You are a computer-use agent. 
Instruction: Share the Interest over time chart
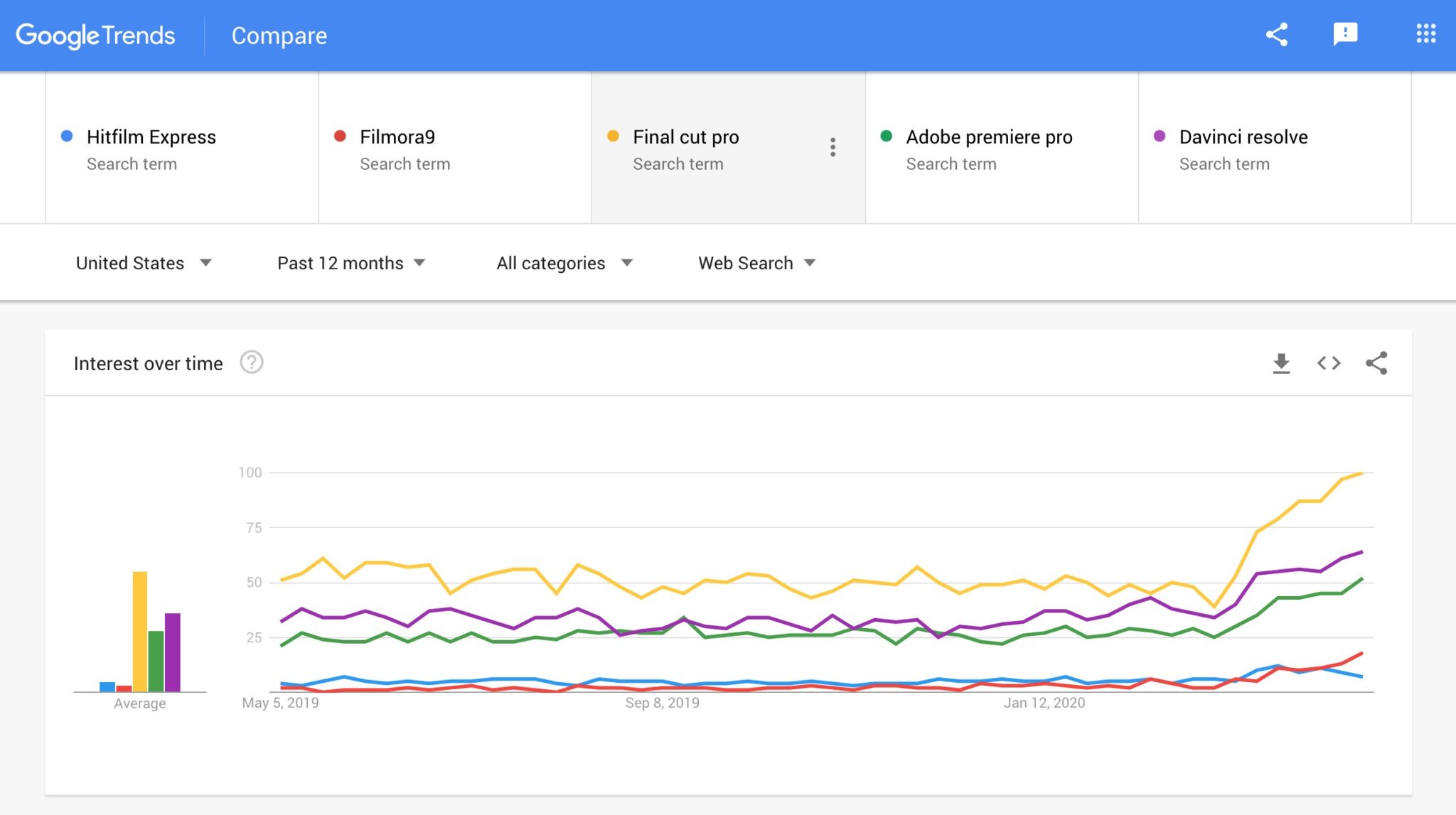[x=1376, y=363]
